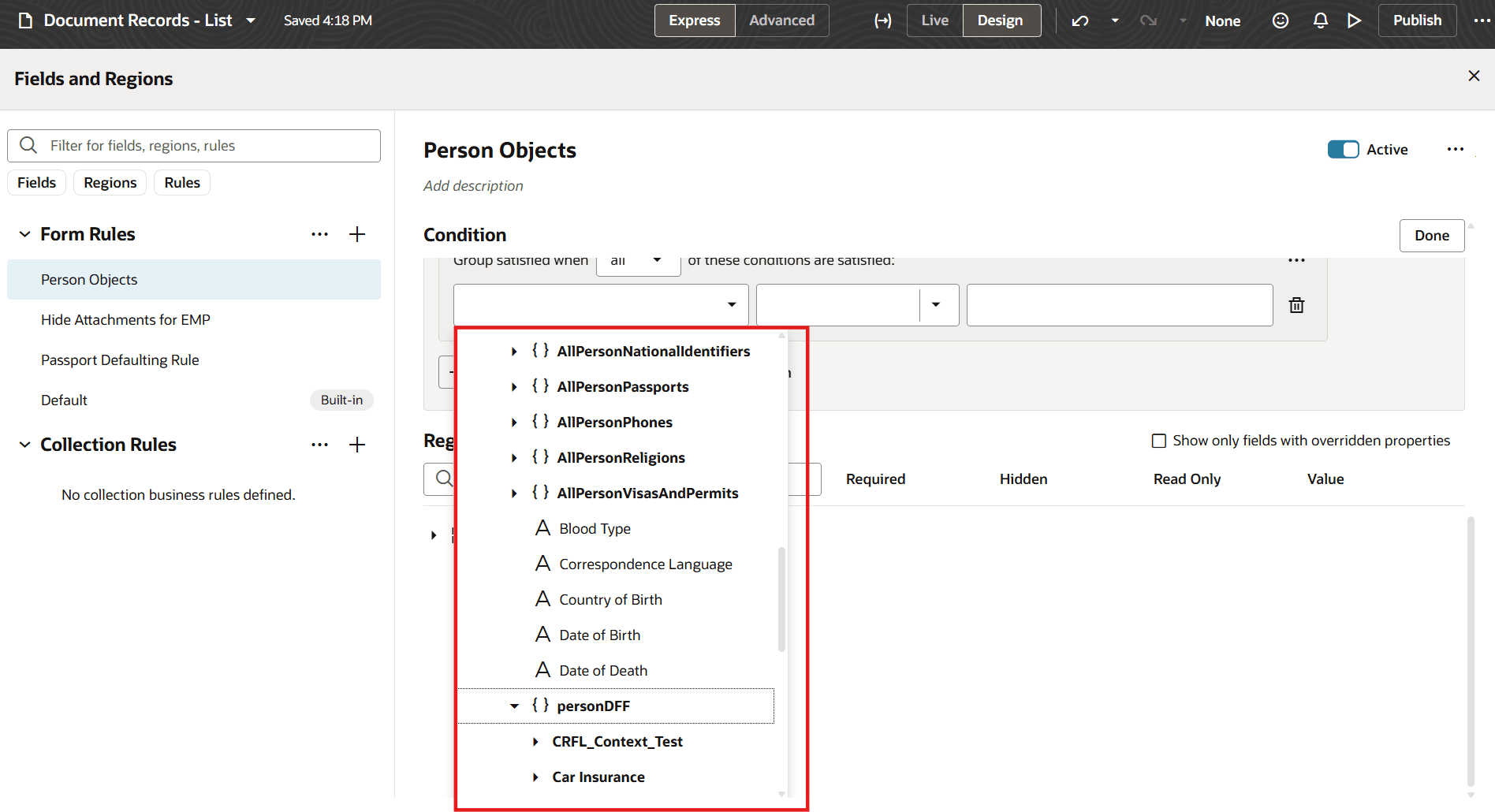Click the Required column header
Image resolution: width=1495 pixels, height=812 pixels.
coord(875,479)
